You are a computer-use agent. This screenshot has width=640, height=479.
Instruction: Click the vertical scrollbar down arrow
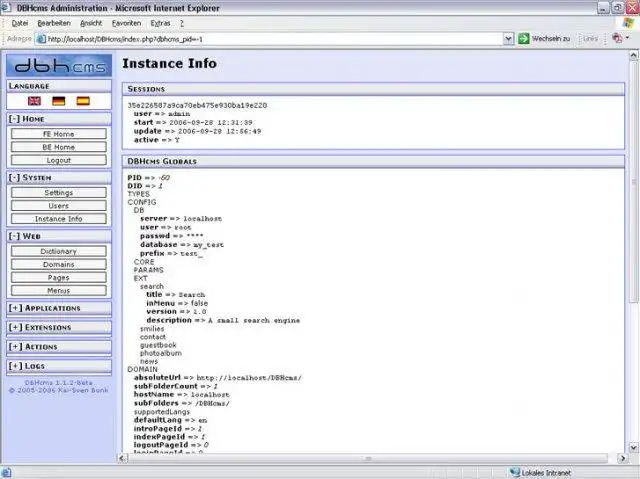[633, 448]
